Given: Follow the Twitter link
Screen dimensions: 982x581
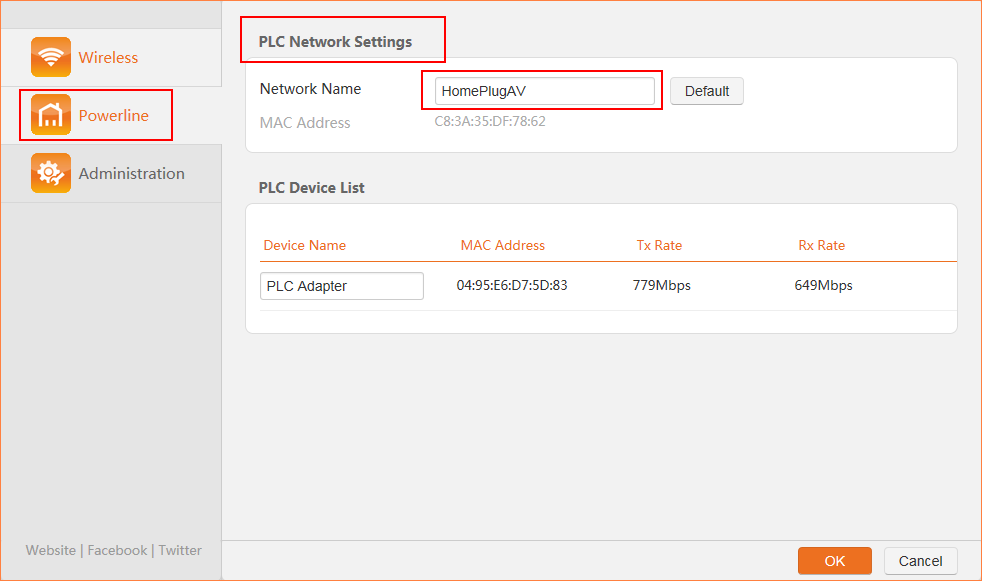Looking at the screenshot, I should [180, 550].
